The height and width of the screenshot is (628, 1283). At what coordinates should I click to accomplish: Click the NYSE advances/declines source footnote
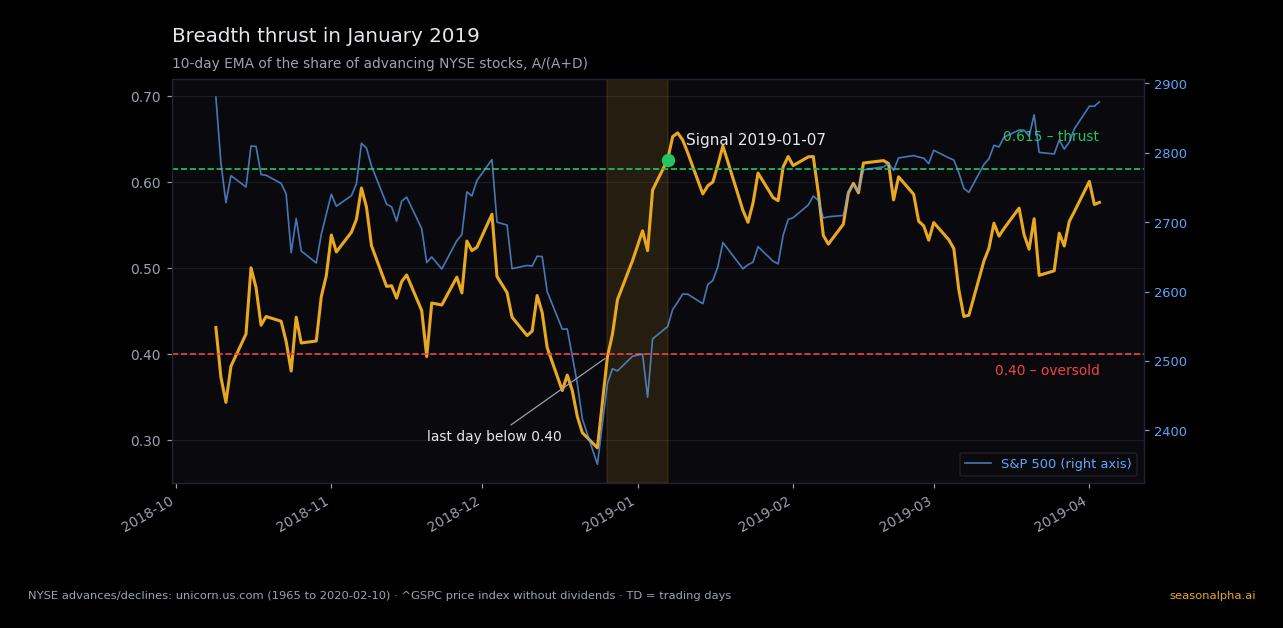pos(379,596)
